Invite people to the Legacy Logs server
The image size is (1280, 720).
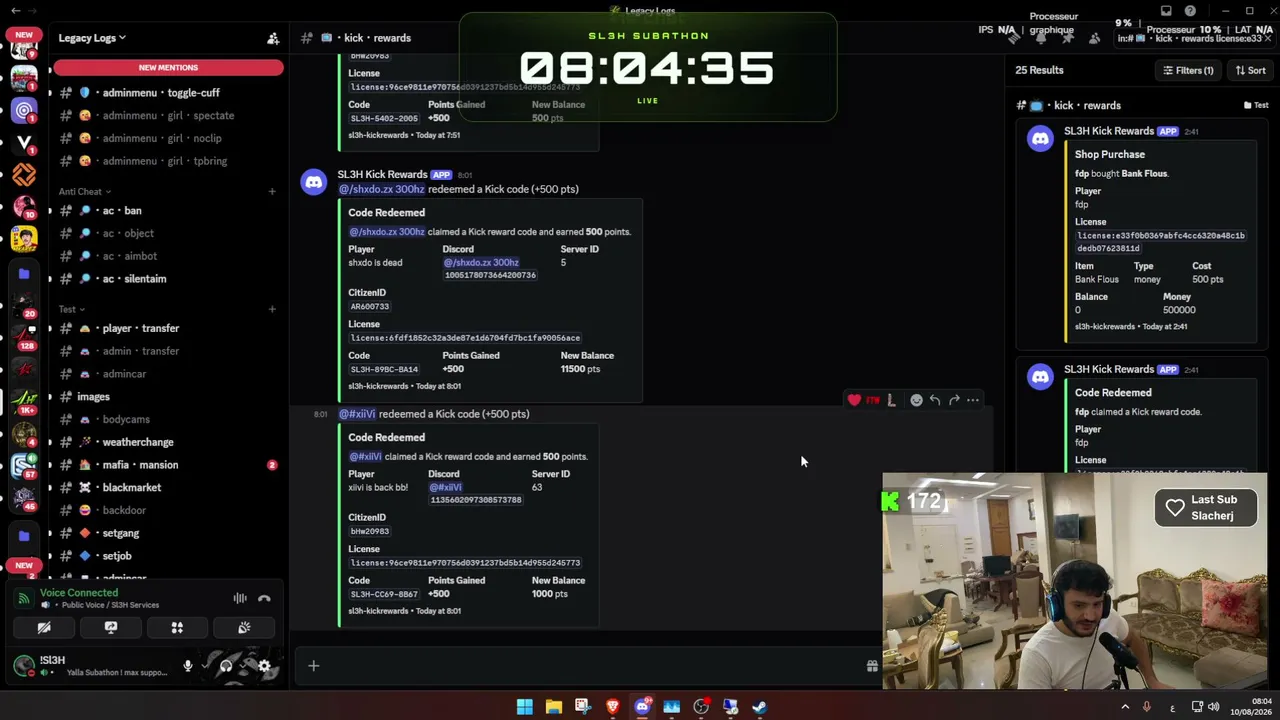(x=273, y=38)
